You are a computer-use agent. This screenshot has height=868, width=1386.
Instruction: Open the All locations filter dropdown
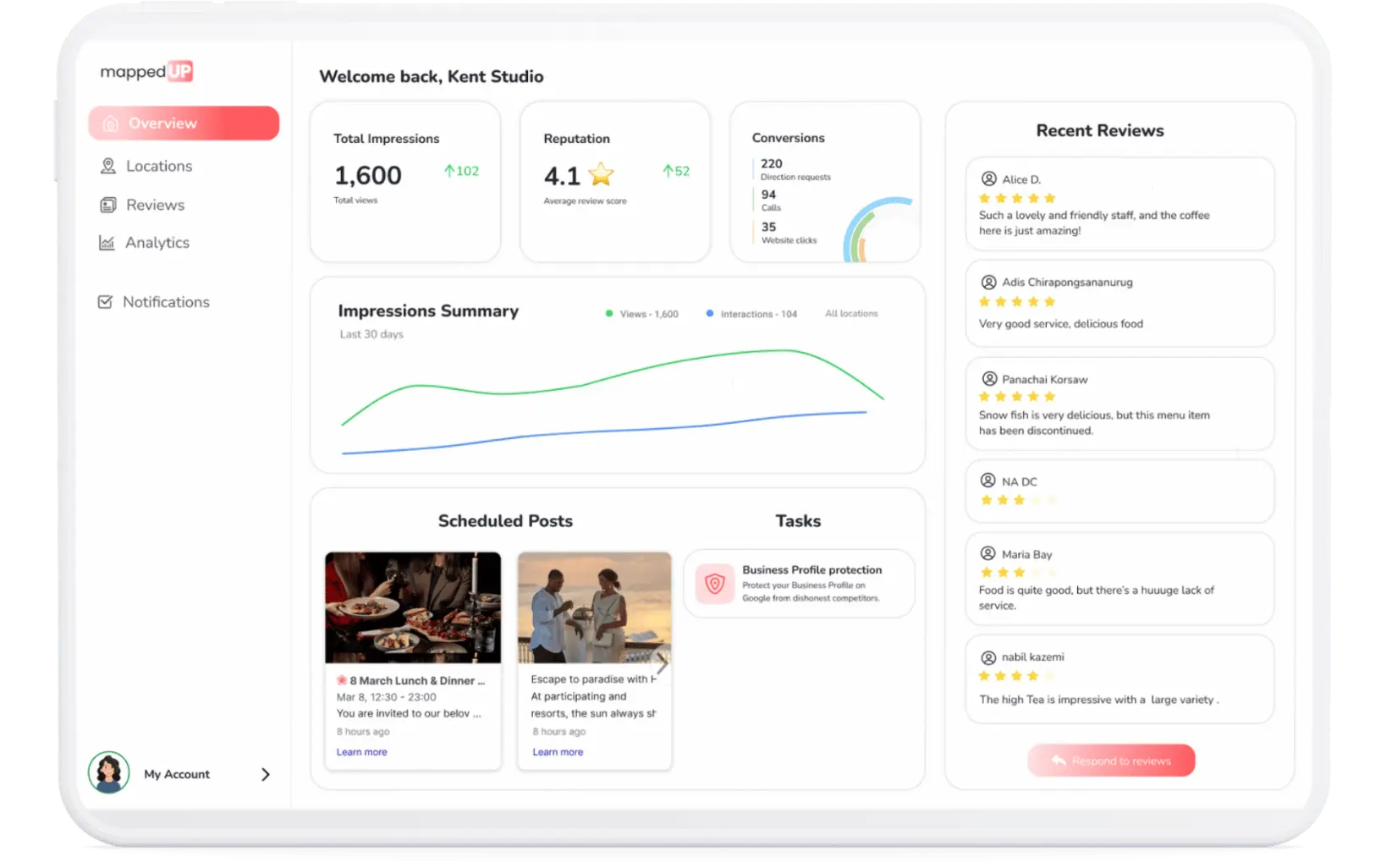pyautogui.click(x=851, y=314)
